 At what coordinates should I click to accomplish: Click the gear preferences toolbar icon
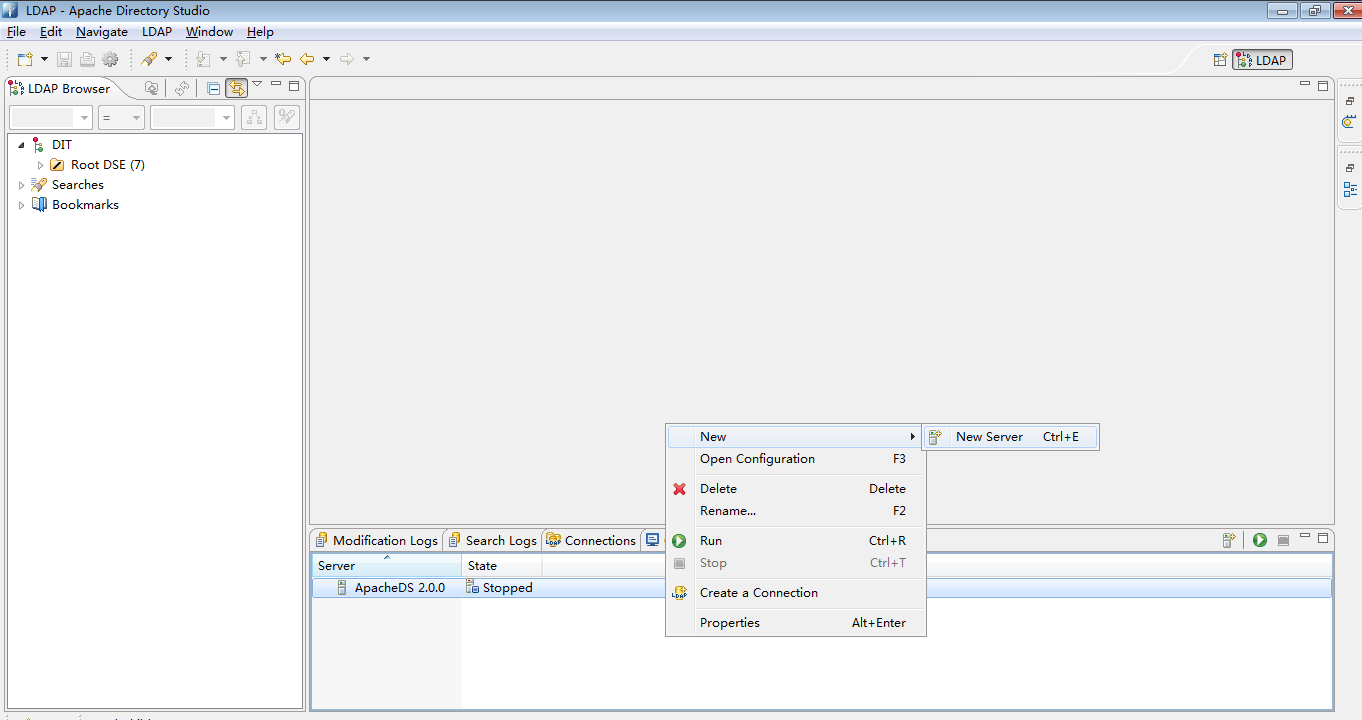tap(110, 59)
